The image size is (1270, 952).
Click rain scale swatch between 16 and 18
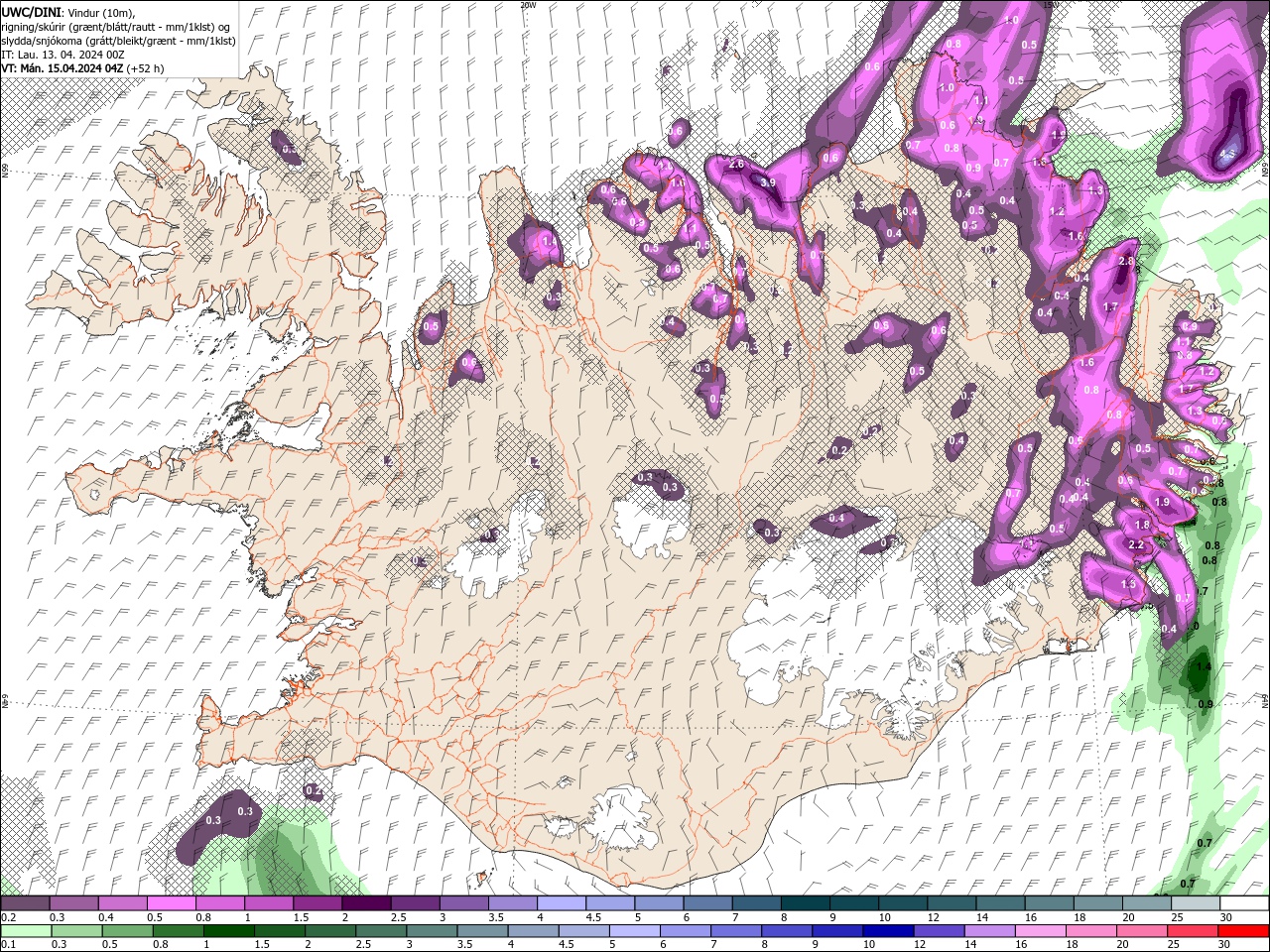click(x=1040, y=931)
